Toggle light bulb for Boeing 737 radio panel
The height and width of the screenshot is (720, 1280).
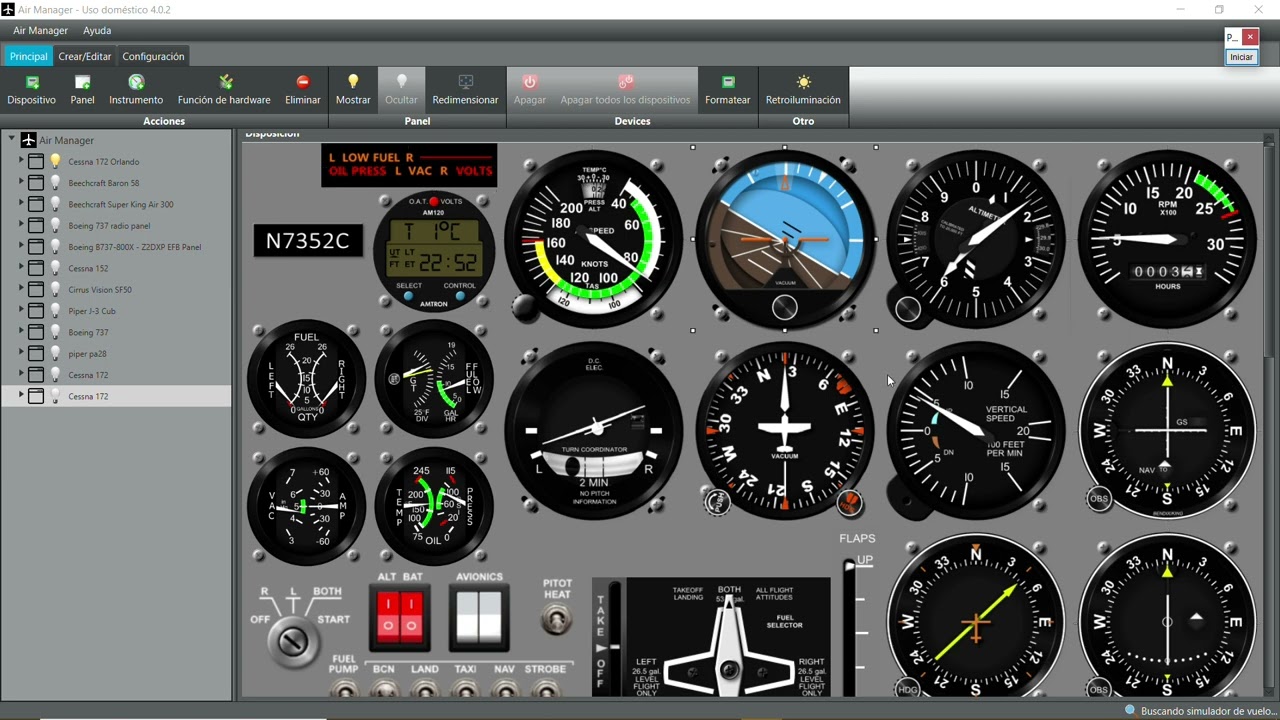(x=55, y=226)
